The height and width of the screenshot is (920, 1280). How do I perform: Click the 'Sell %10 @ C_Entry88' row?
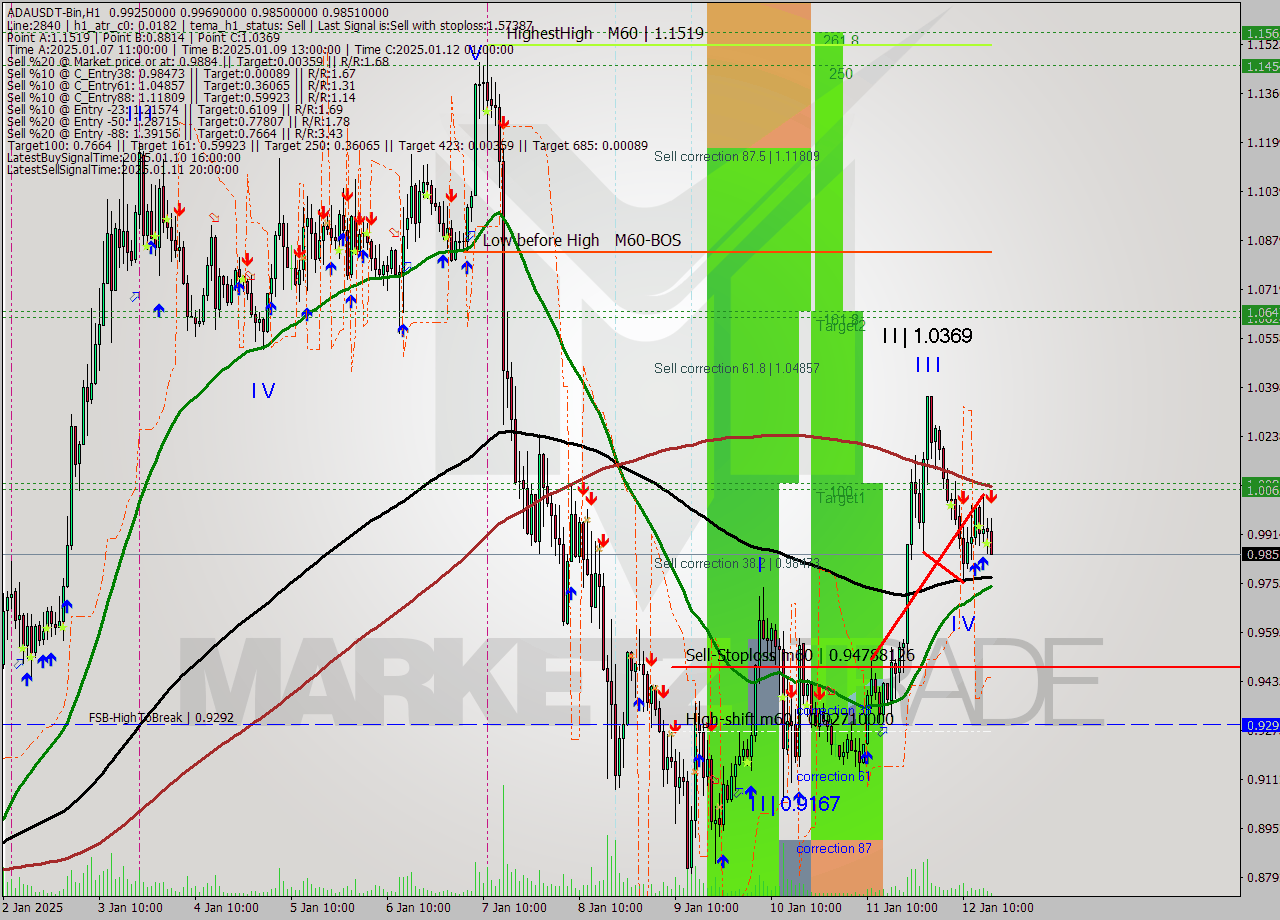click(181, 97)
